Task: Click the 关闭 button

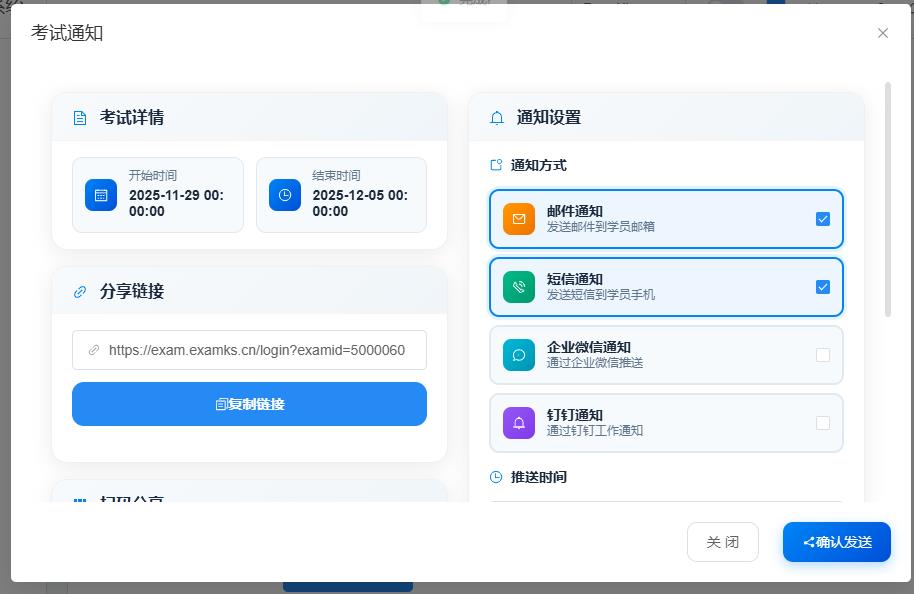Action: (722, 542)
